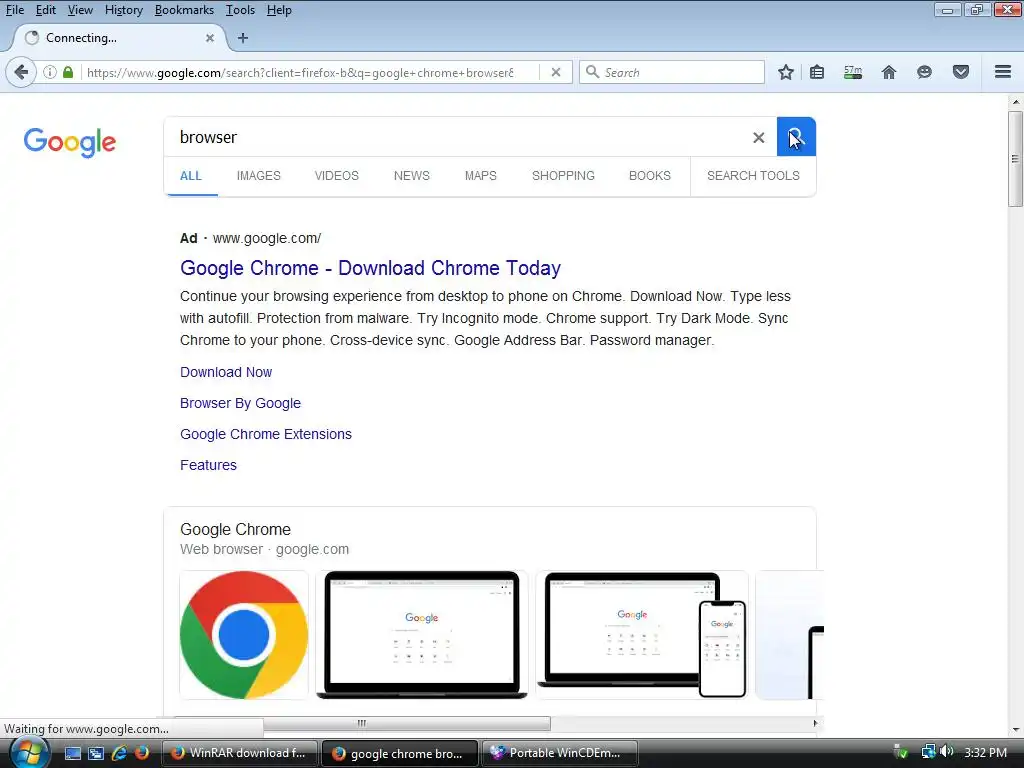Open Google Chrome Extensions link
Viewport: 1024px width, 768px height.
[266, 434]
